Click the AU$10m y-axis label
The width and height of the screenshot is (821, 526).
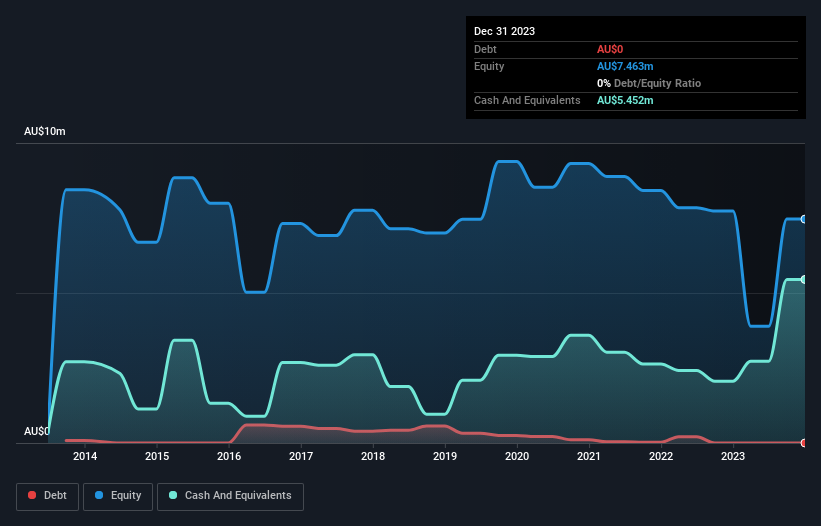pyautogui.click(x=45, y=131)
